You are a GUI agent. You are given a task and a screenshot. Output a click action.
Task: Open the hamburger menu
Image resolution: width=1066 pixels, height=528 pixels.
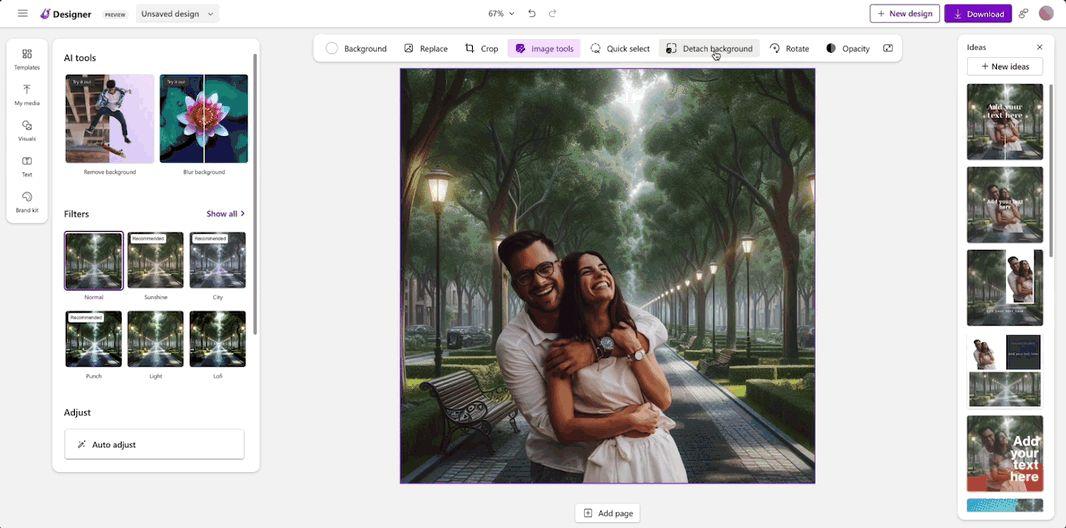tap(22, 14)
